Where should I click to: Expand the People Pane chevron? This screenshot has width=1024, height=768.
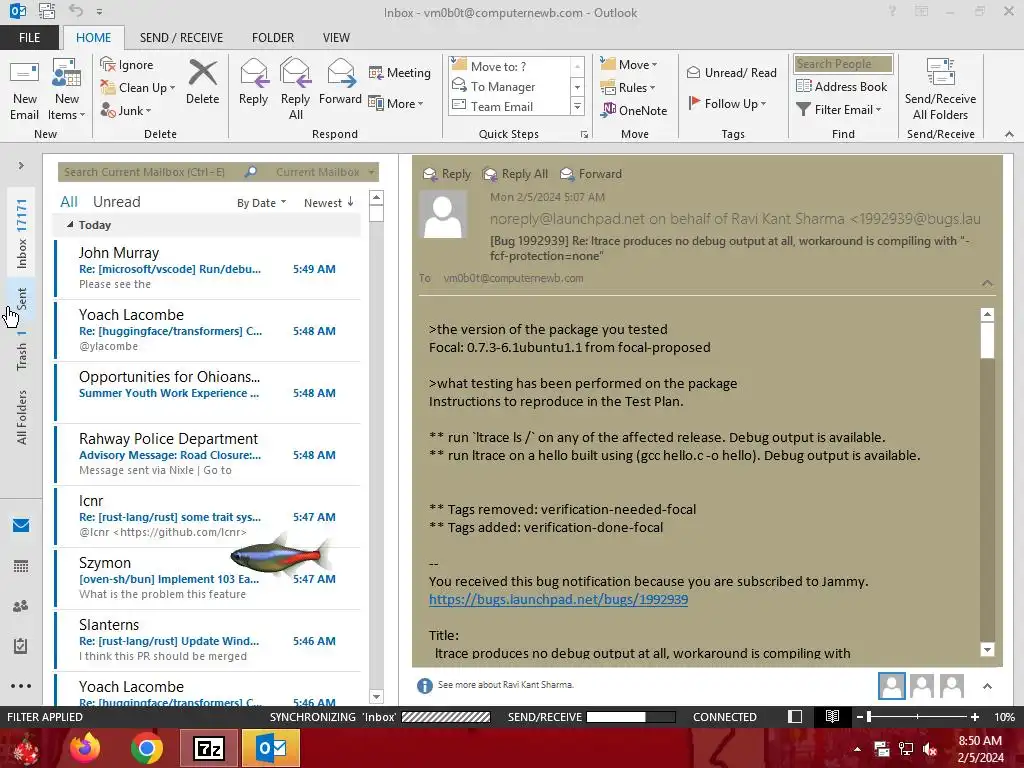click(987, 686)
